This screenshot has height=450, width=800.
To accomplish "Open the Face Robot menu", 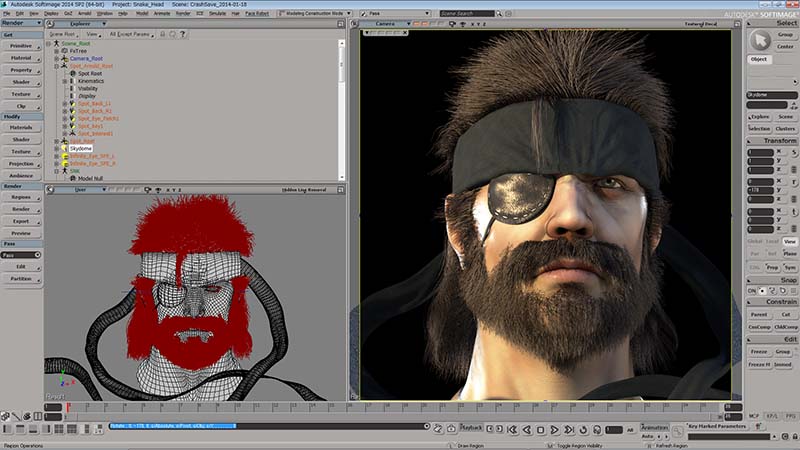I will click(257, 14).
